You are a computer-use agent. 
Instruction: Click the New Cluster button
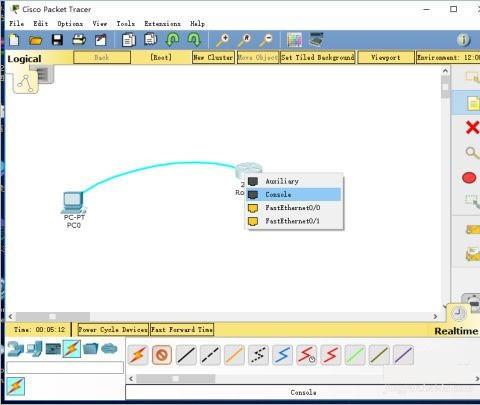point(213,57)
